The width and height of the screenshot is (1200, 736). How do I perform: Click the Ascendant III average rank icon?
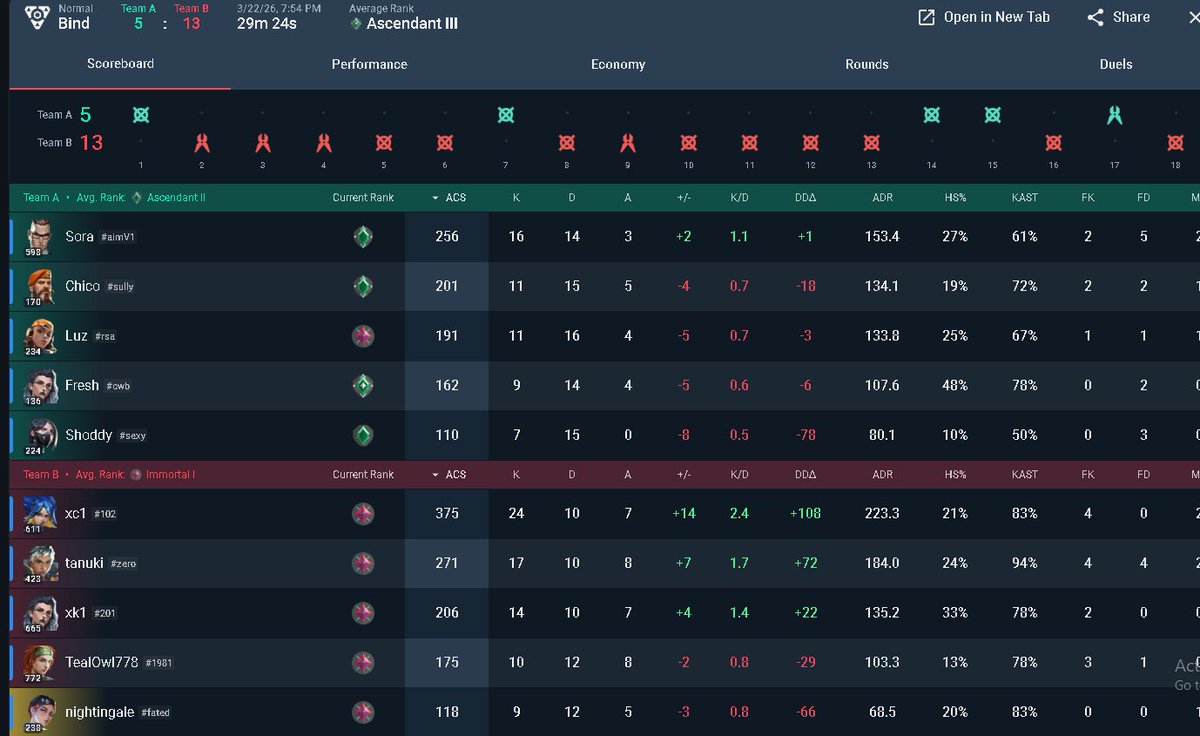tap(356, 23)
